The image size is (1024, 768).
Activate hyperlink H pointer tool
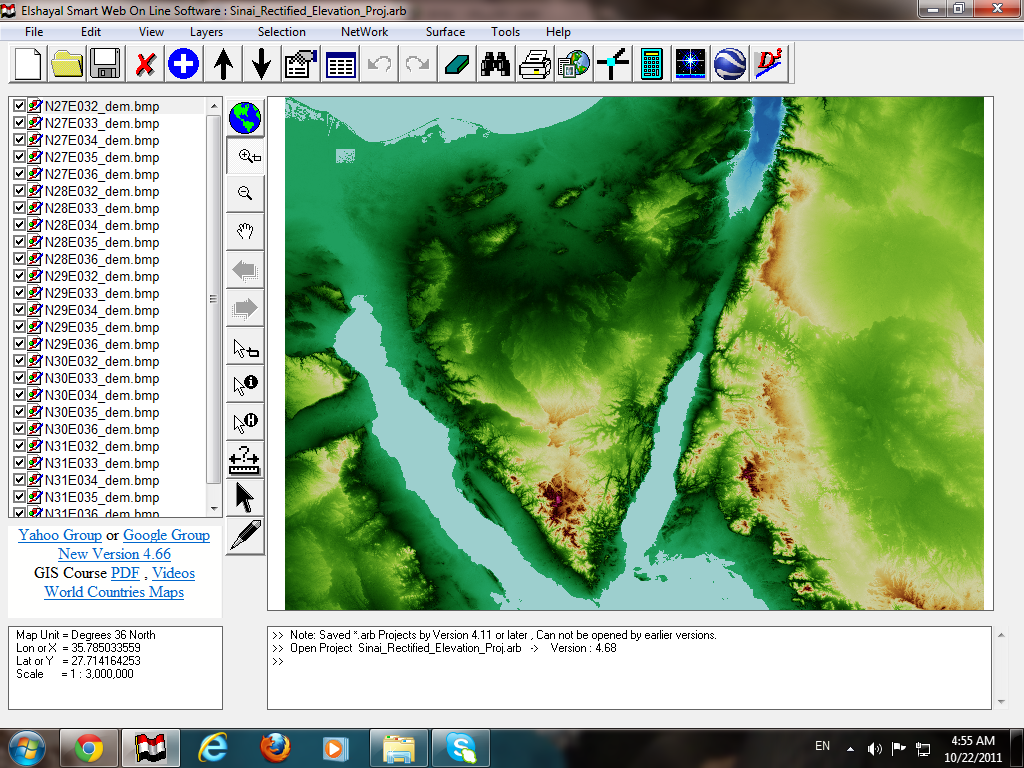(246, 422)
